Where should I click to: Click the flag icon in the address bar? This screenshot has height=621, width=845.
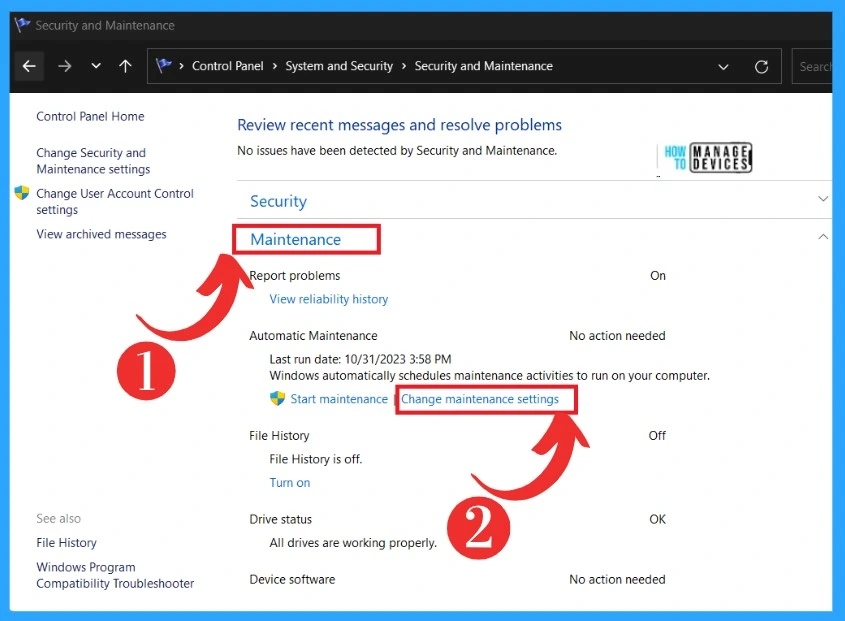164,66
